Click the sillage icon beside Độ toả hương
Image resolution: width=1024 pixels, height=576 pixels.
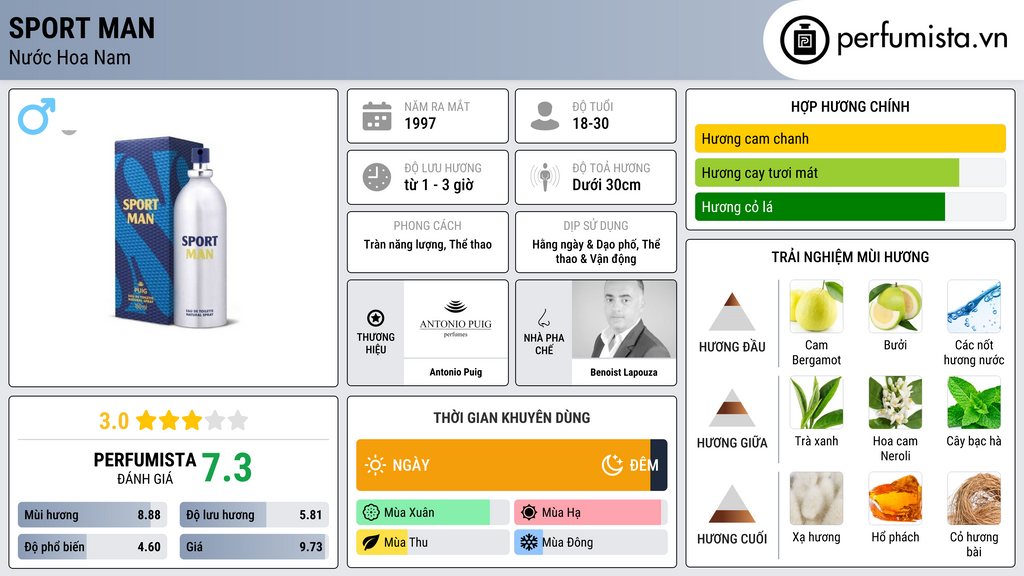[x=545, y=177]
